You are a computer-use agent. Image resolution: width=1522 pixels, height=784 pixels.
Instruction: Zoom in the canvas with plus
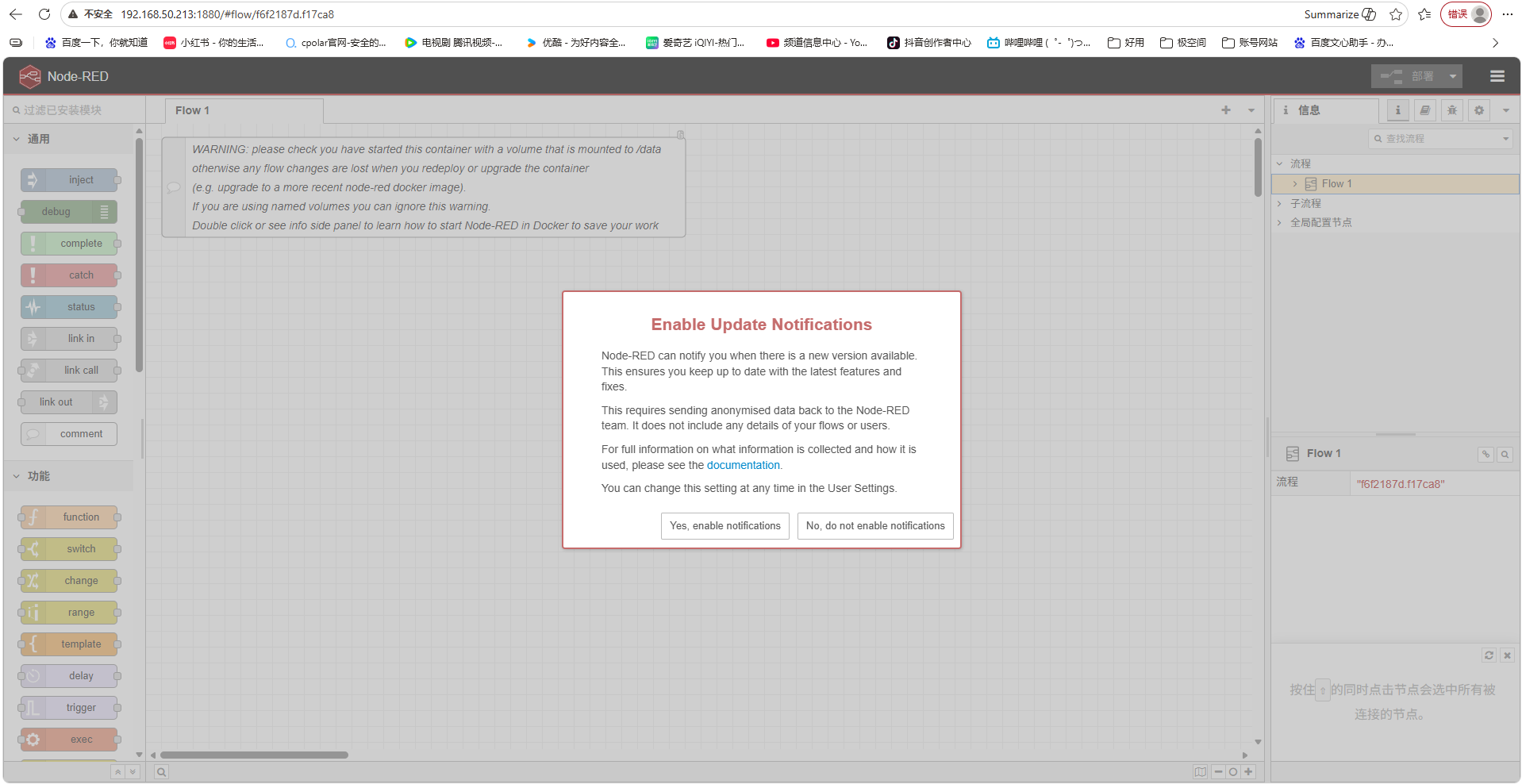1248,772
